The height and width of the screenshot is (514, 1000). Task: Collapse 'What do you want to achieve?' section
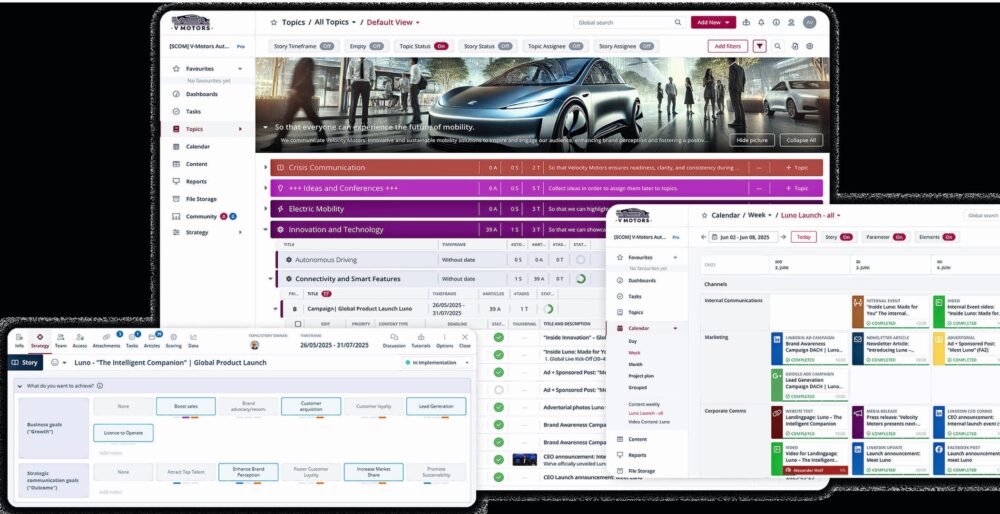pyautogui.click(x=20, y=386)
